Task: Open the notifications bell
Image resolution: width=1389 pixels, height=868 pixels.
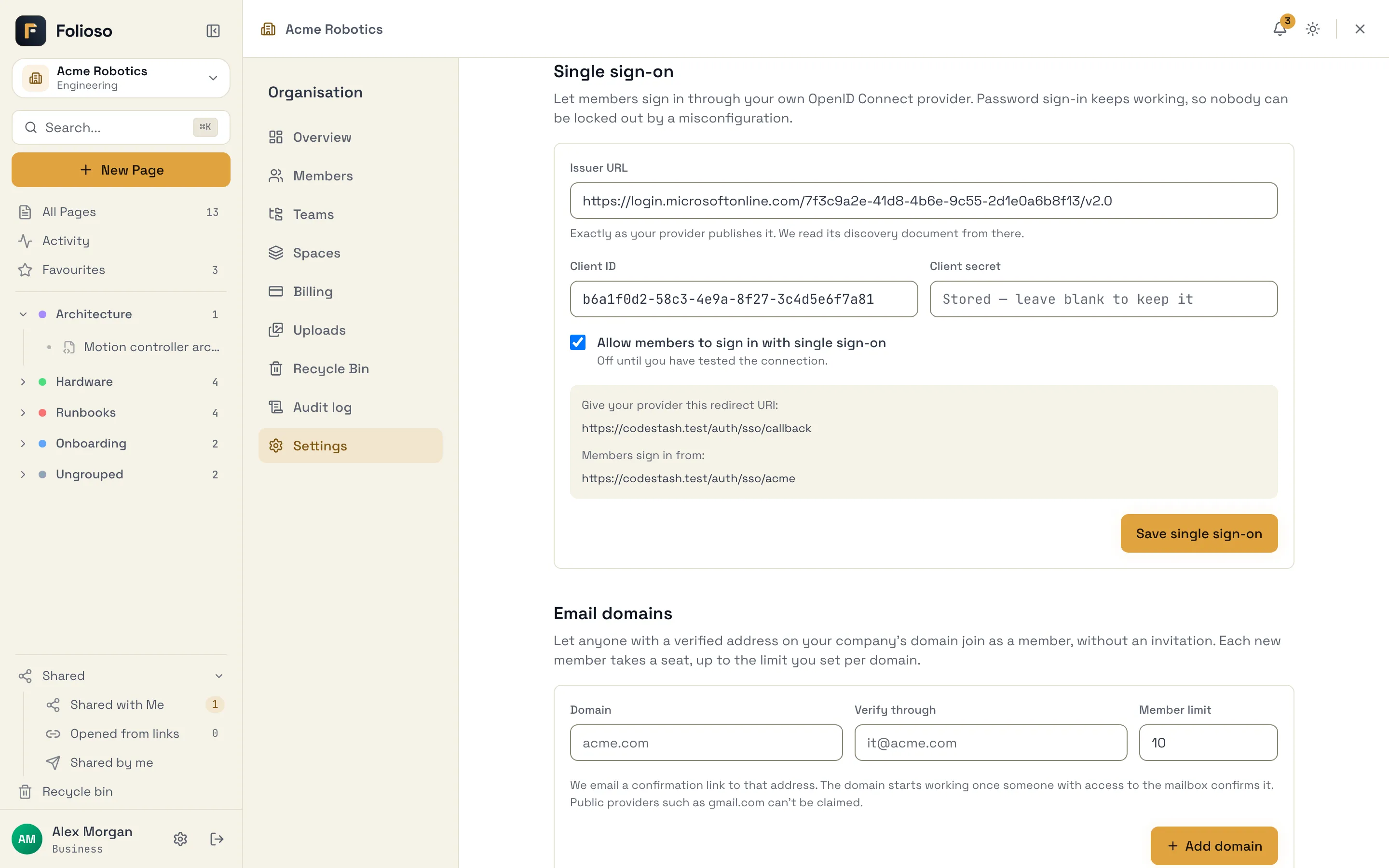Action: [x=1280, y=29]
